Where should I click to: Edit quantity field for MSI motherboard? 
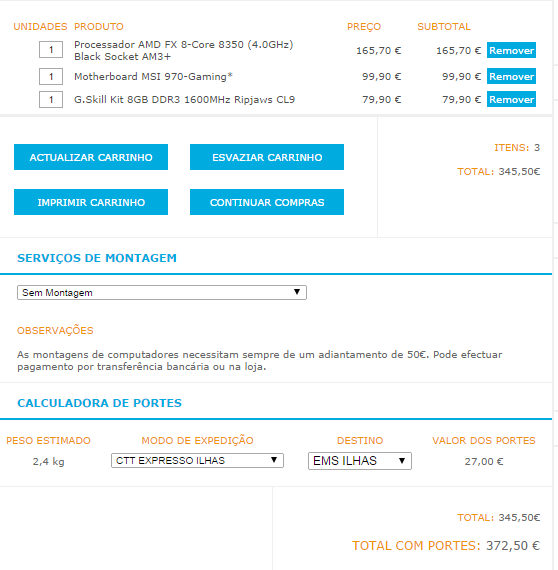51,77
